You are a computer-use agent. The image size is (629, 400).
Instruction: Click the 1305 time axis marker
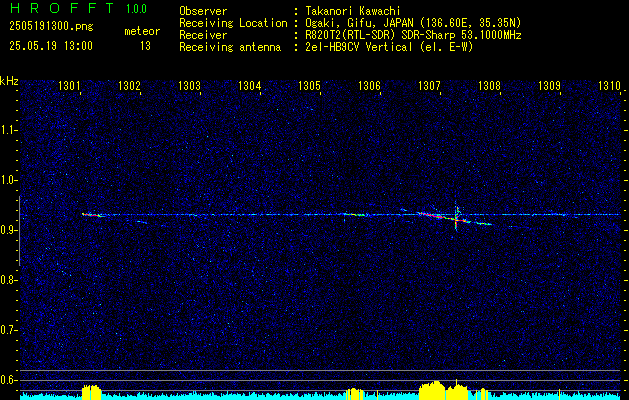coord(309,85)
